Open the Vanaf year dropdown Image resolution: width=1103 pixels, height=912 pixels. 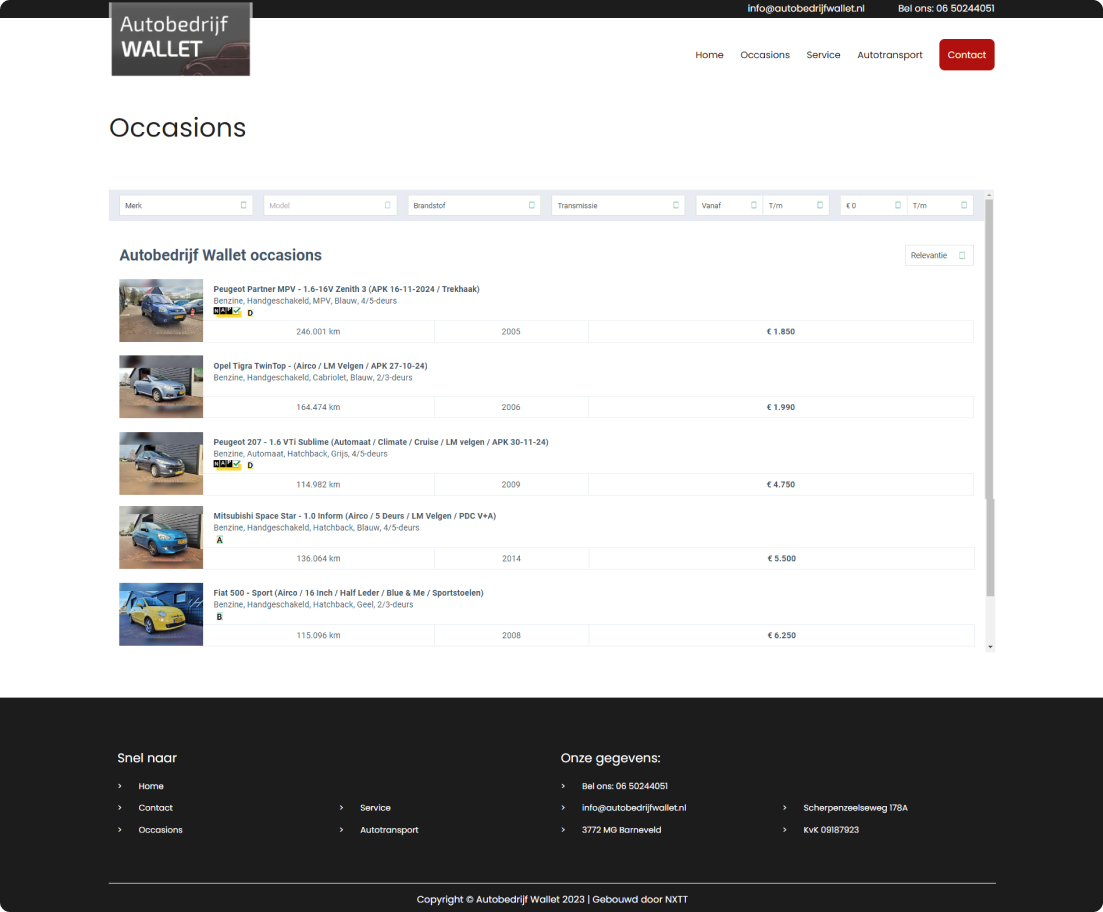pos(729,205)
